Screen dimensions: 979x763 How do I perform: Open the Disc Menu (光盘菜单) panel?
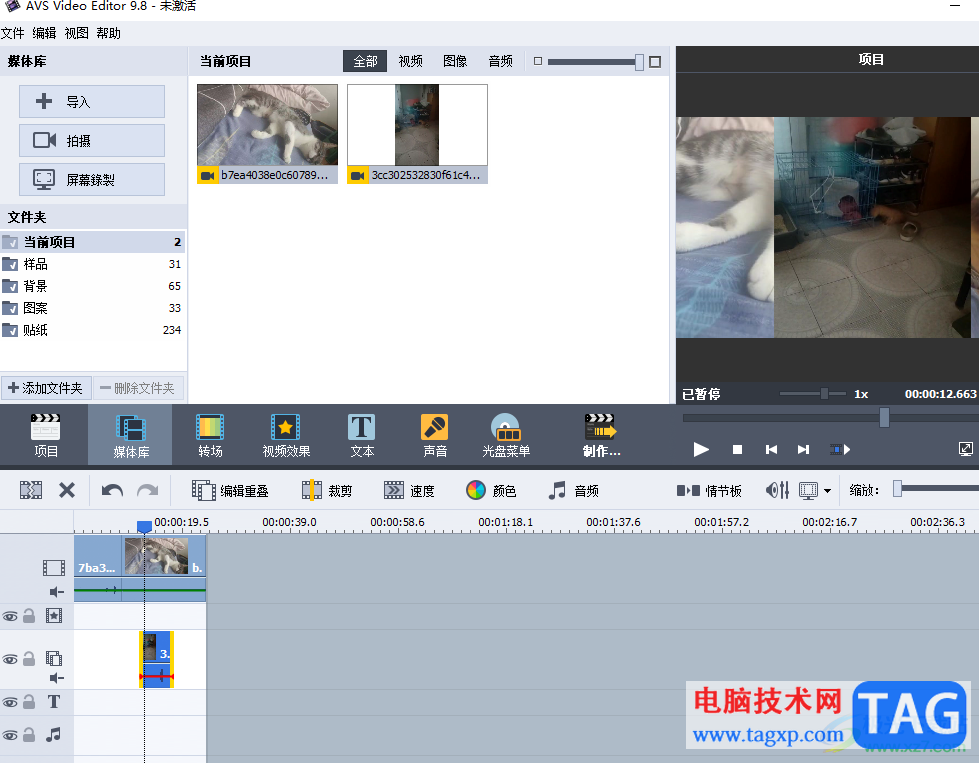pyautogui.click(x=506, y=435)
